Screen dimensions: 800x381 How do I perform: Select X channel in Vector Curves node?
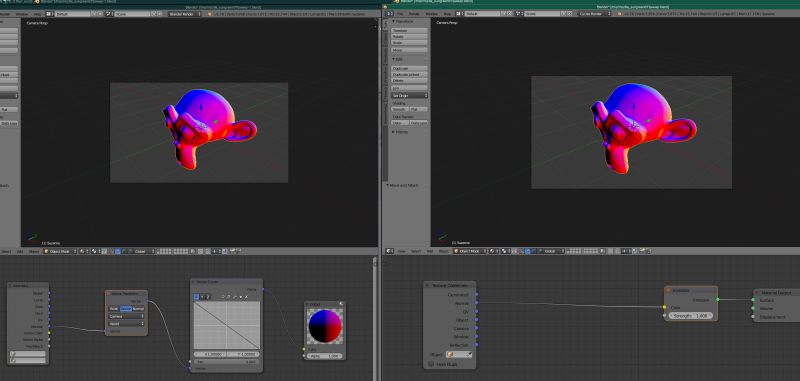coord(196,297)
